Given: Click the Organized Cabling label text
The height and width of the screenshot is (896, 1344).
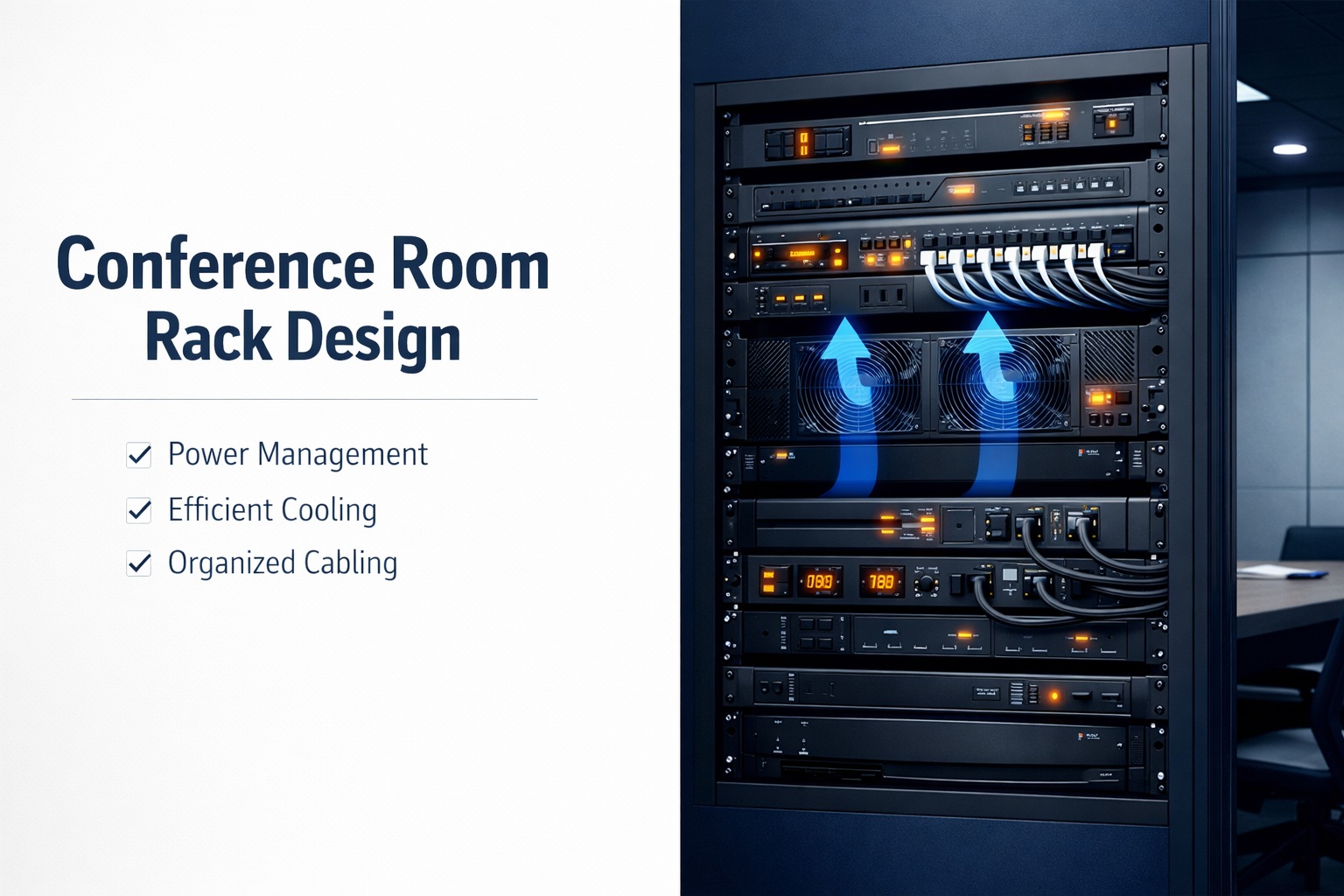Looking at the screenshot, I should [283, 563].
